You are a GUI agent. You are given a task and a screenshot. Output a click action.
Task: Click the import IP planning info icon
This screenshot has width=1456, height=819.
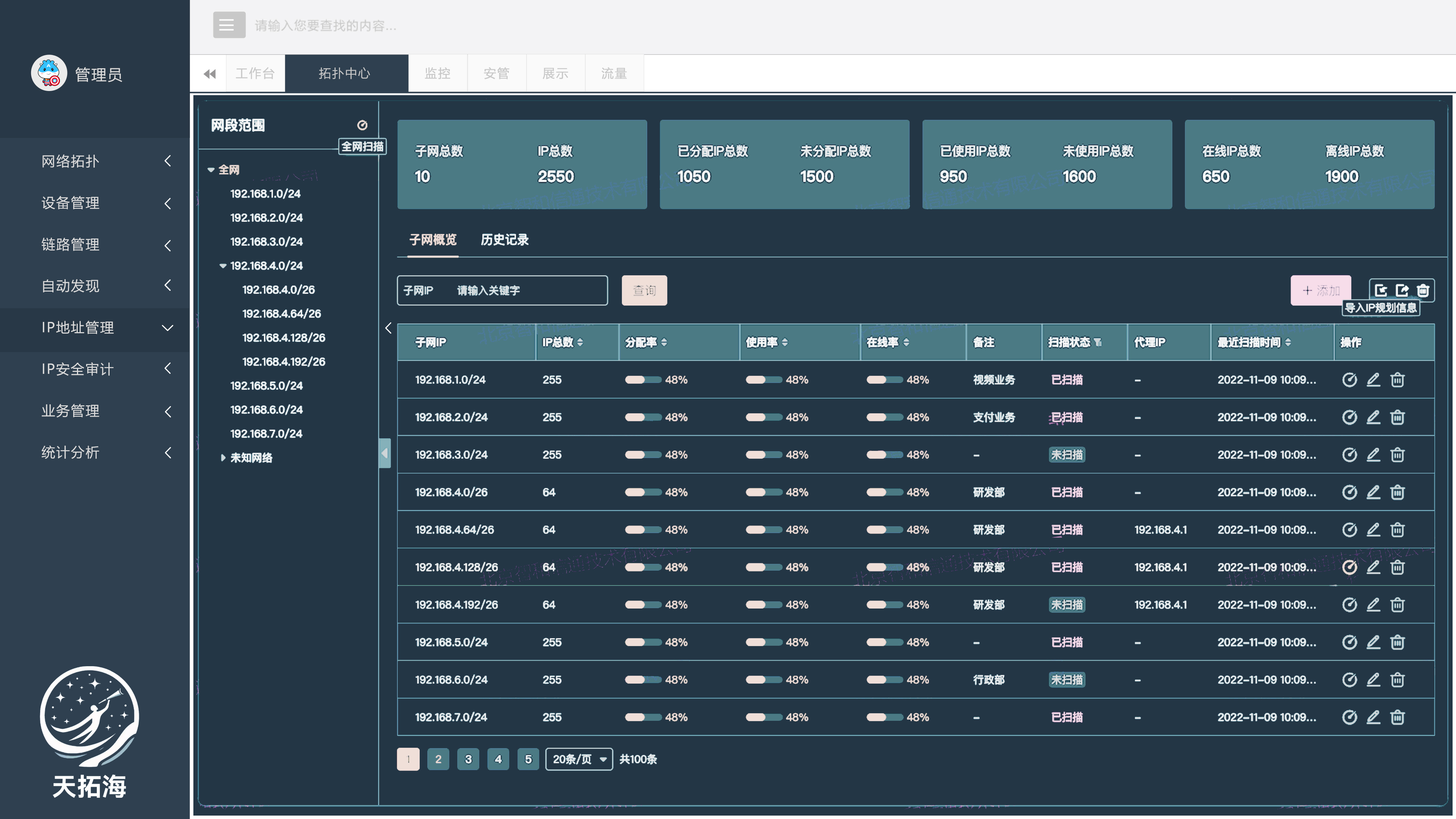(1381, 290)
